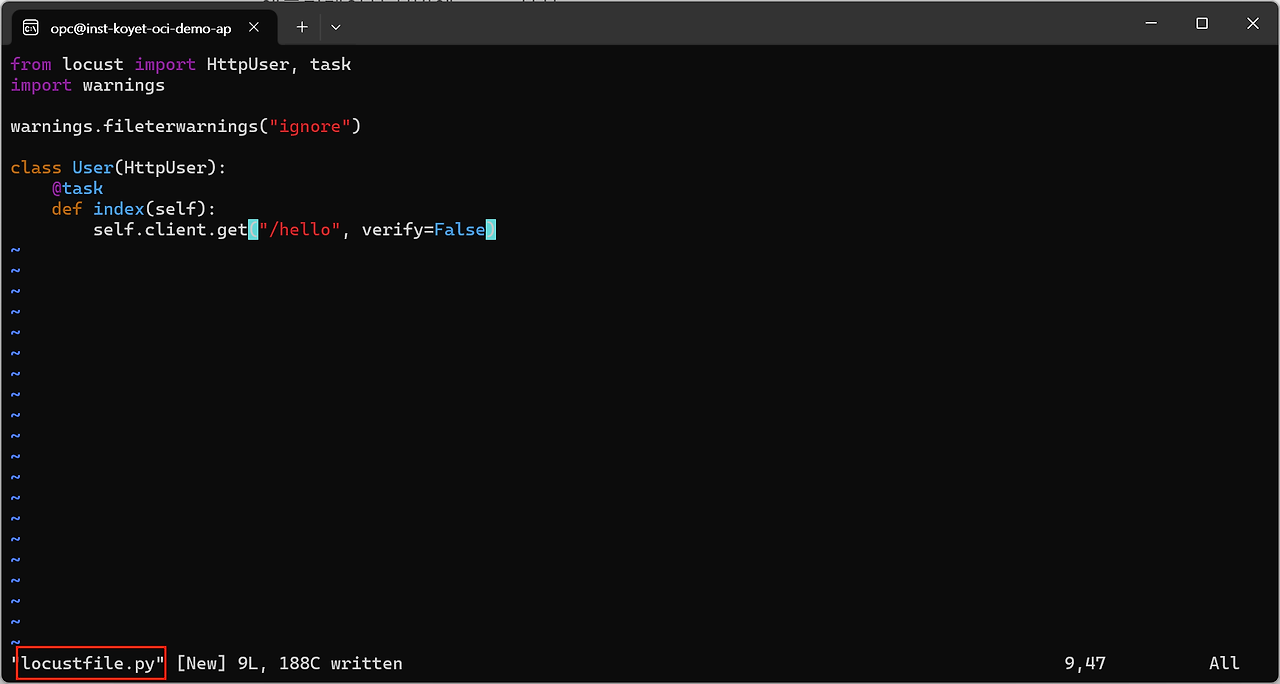
Task: Click the "/hello" string in code
Action: (299, 230)
